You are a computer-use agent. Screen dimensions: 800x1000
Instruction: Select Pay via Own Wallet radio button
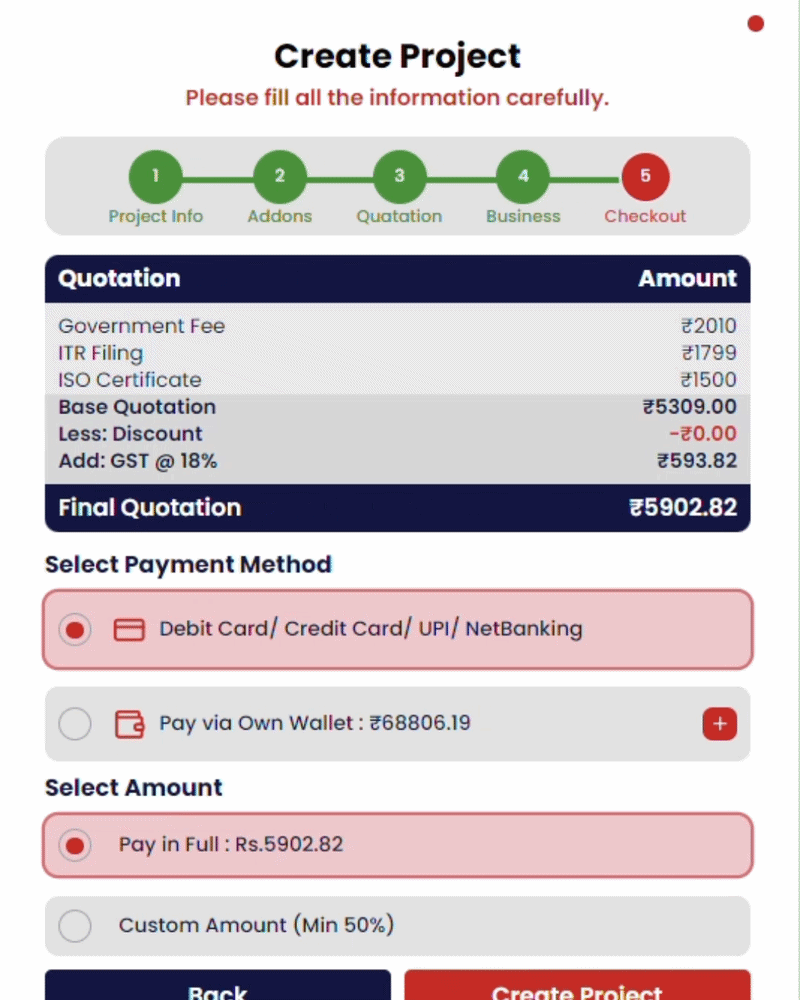click(75, 724)
